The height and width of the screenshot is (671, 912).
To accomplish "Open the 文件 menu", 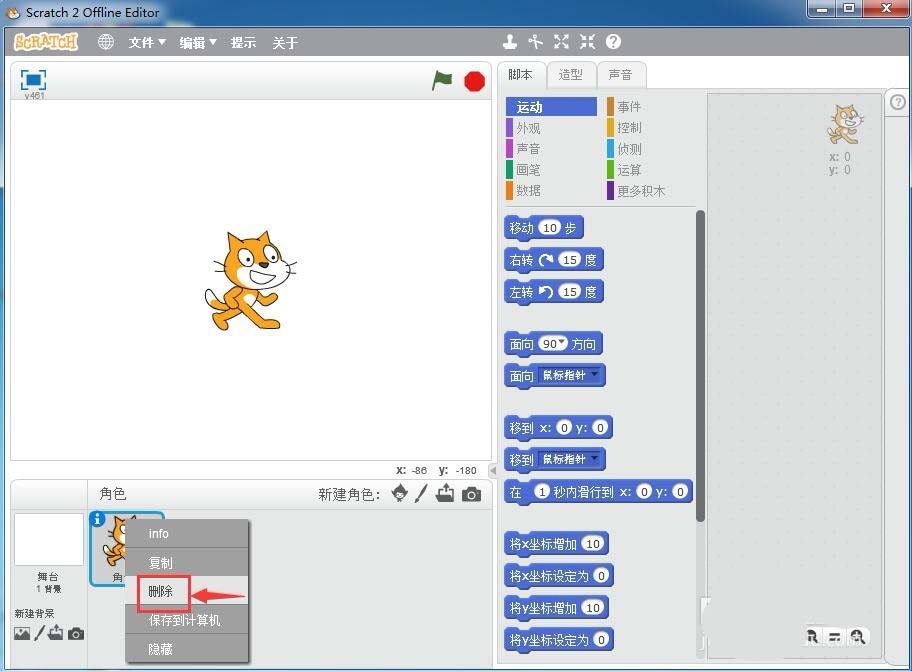I will click(147, 42).
